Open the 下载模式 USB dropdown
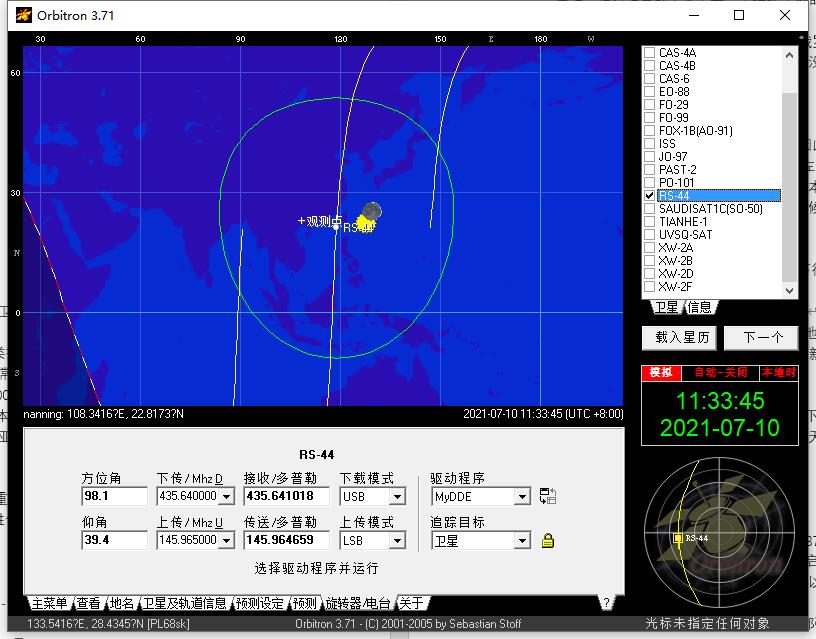This screenshot has height=639, width=816. (x=397, y=497)
